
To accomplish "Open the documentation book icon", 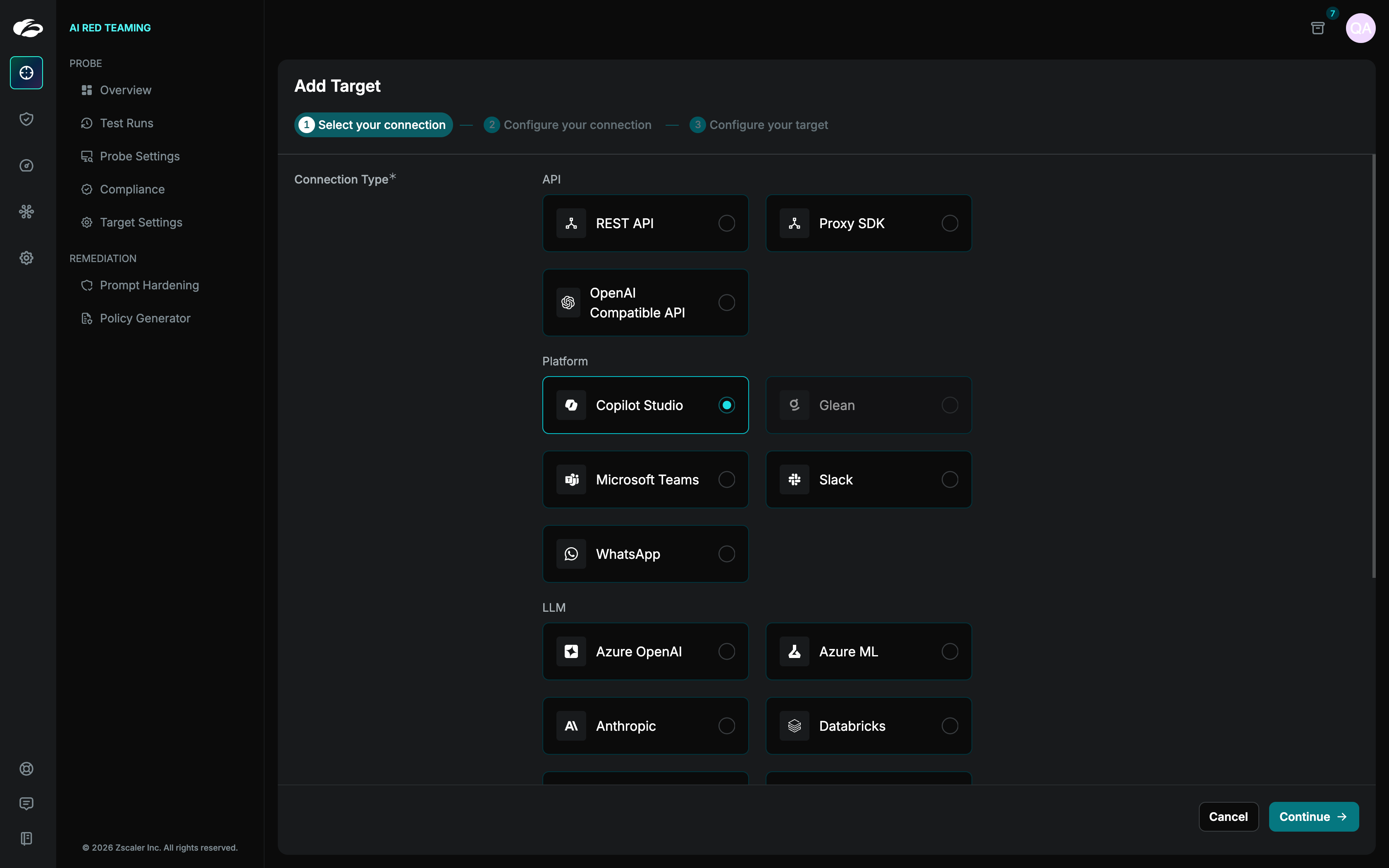I will 26,838.
